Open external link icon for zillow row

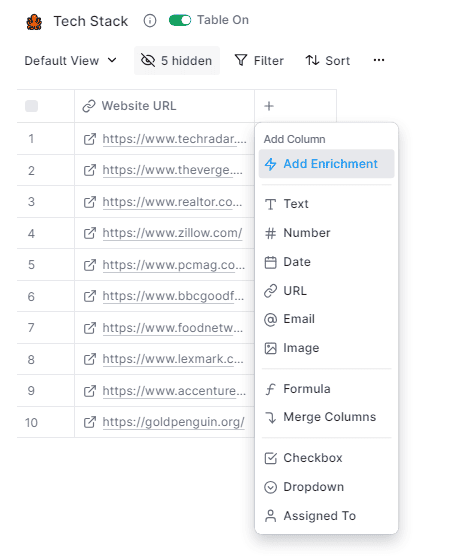coord(90,233)
